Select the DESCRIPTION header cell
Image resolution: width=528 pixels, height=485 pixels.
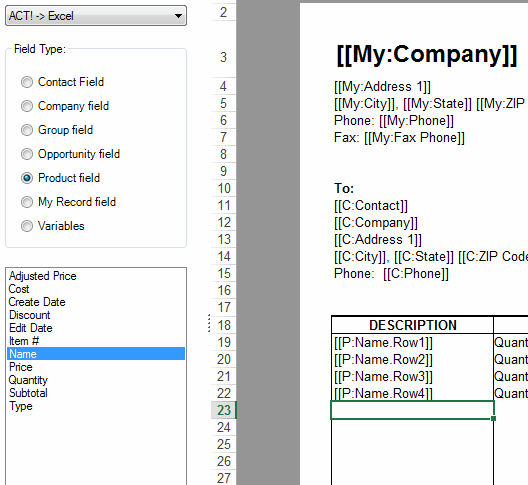tap(412, 325)
